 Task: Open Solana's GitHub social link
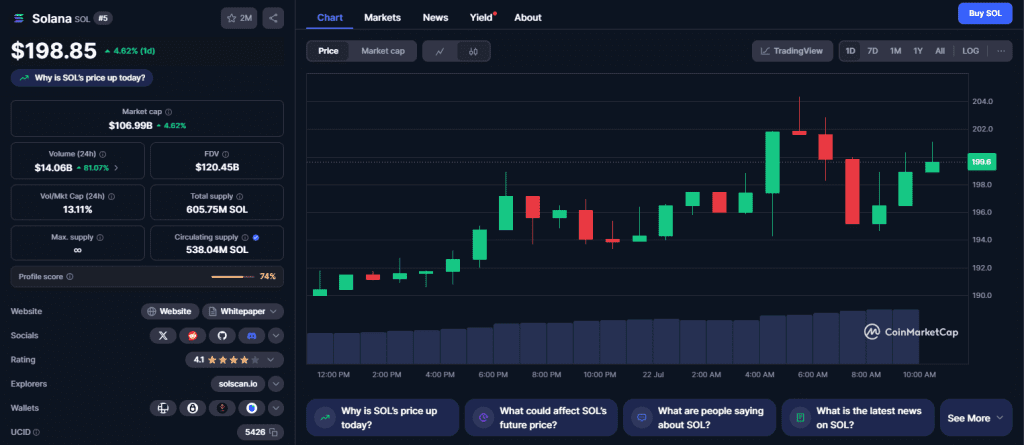(221, 336)
